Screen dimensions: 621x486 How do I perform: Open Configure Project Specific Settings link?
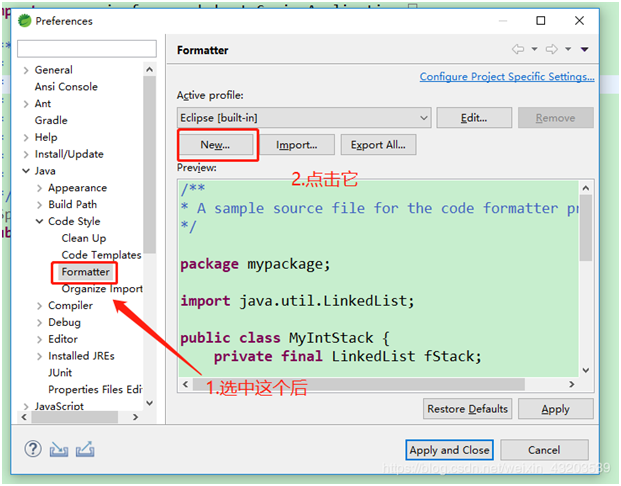[507, 76]
